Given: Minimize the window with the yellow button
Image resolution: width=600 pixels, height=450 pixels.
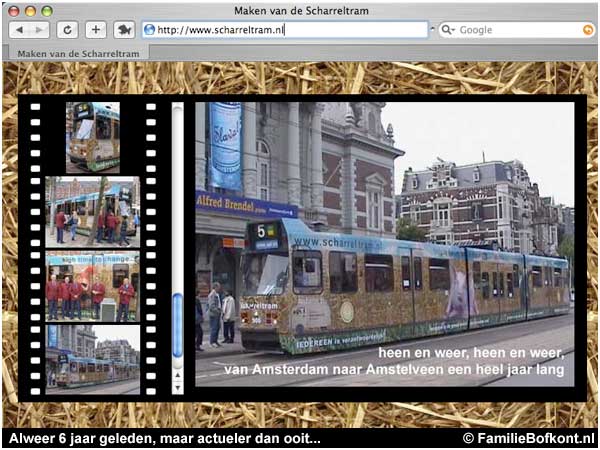Looking at the screenshot, I should pos(30,11).
